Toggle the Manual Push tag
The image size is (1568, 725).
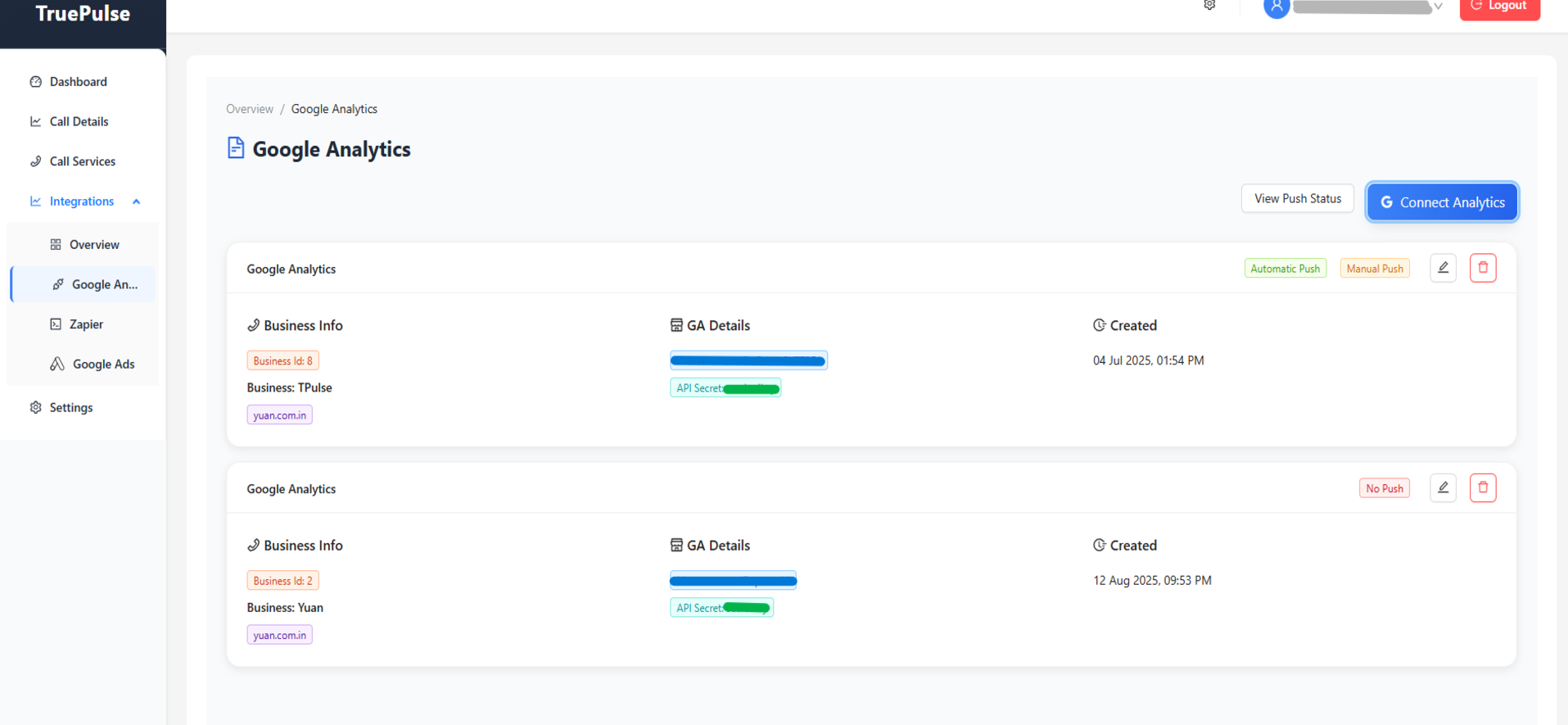click(1374, 269)
